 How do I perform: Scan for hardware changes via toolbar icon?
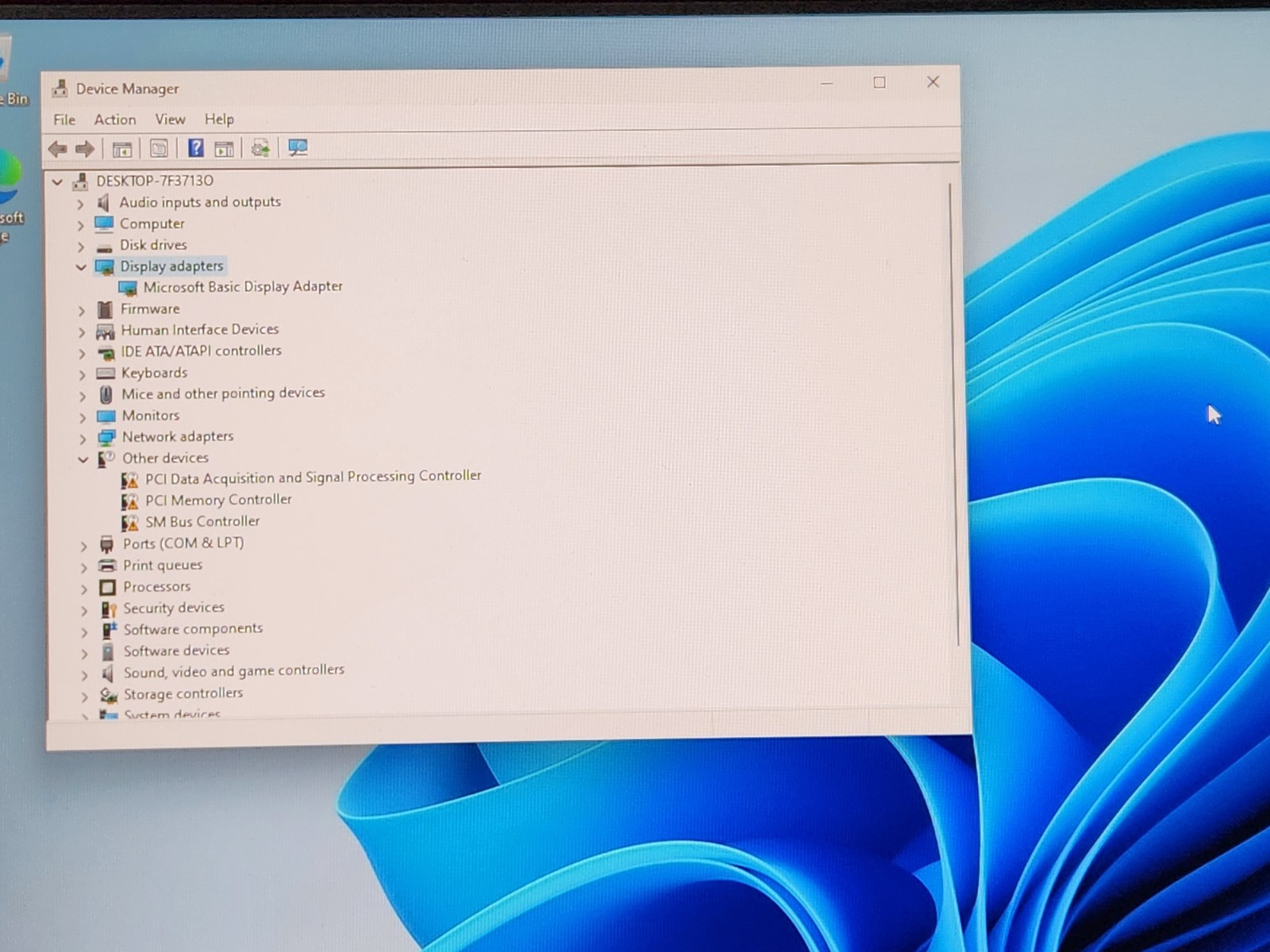298,148
